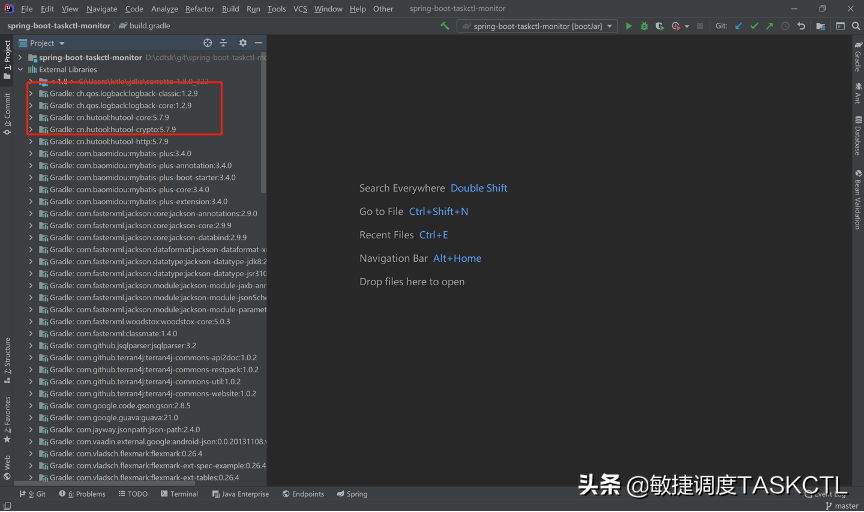Open the Run Anything window icon
864x512 pixels.
coord(840,26)
